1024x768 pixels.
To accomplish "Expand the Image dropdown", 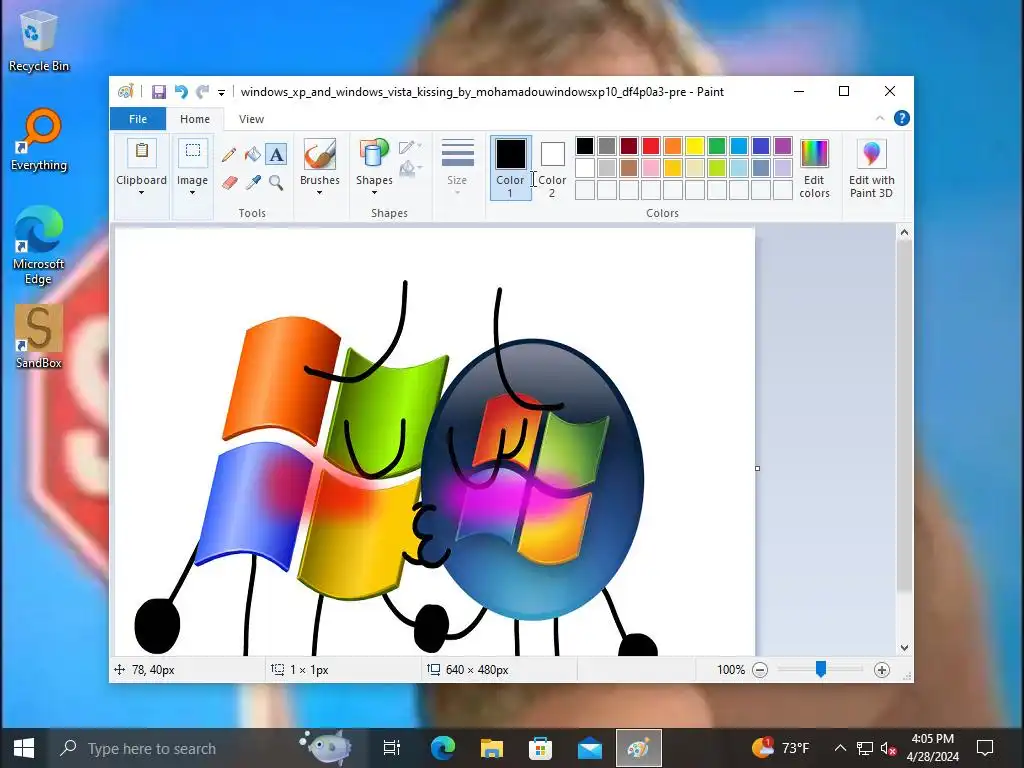I will coord(192,193).
